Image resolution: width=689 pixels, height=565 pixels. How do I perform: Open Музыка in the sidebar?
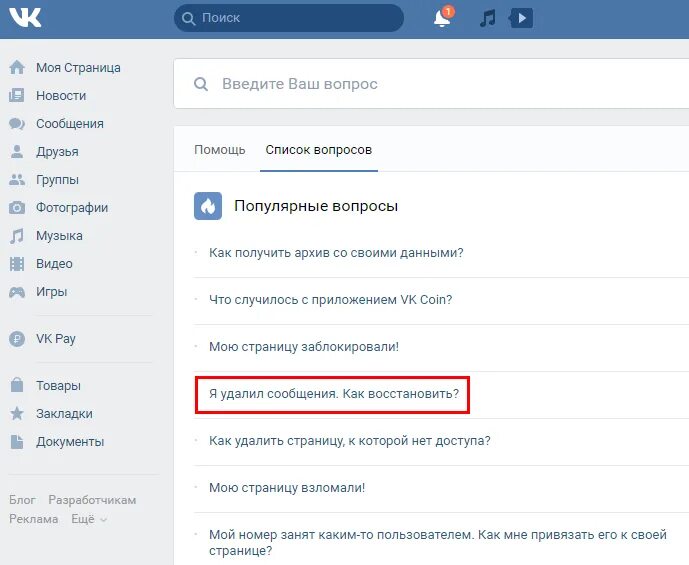(x=59, y=236)
